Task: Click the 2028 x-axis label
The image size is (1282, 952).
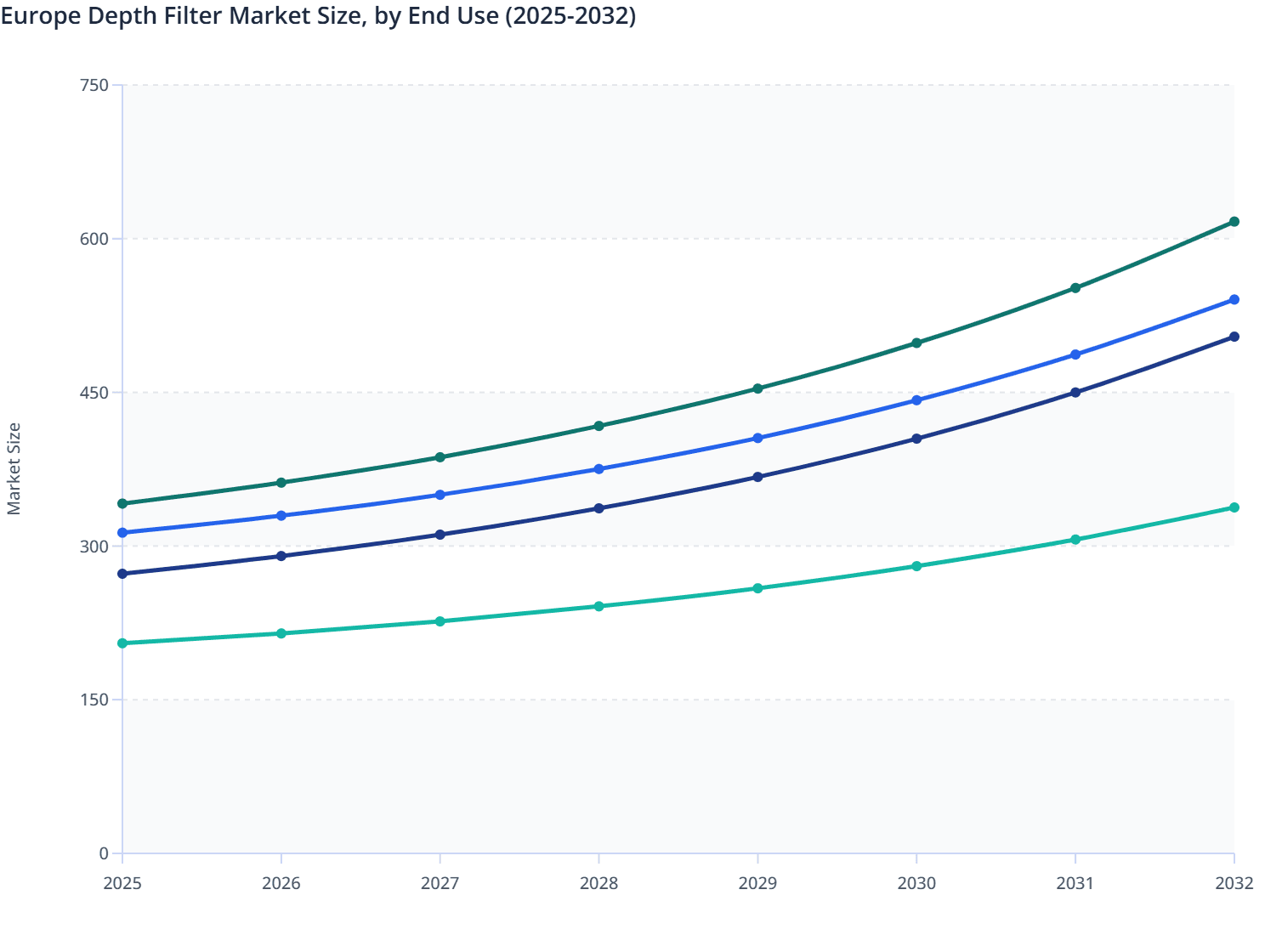Action: [598, 884]
